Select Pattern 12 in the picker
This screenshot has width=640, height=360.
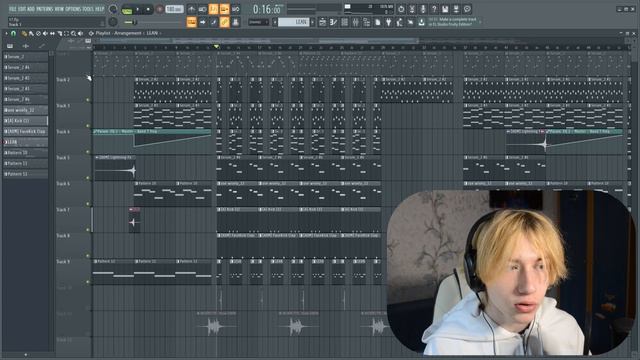coord(25,174)
